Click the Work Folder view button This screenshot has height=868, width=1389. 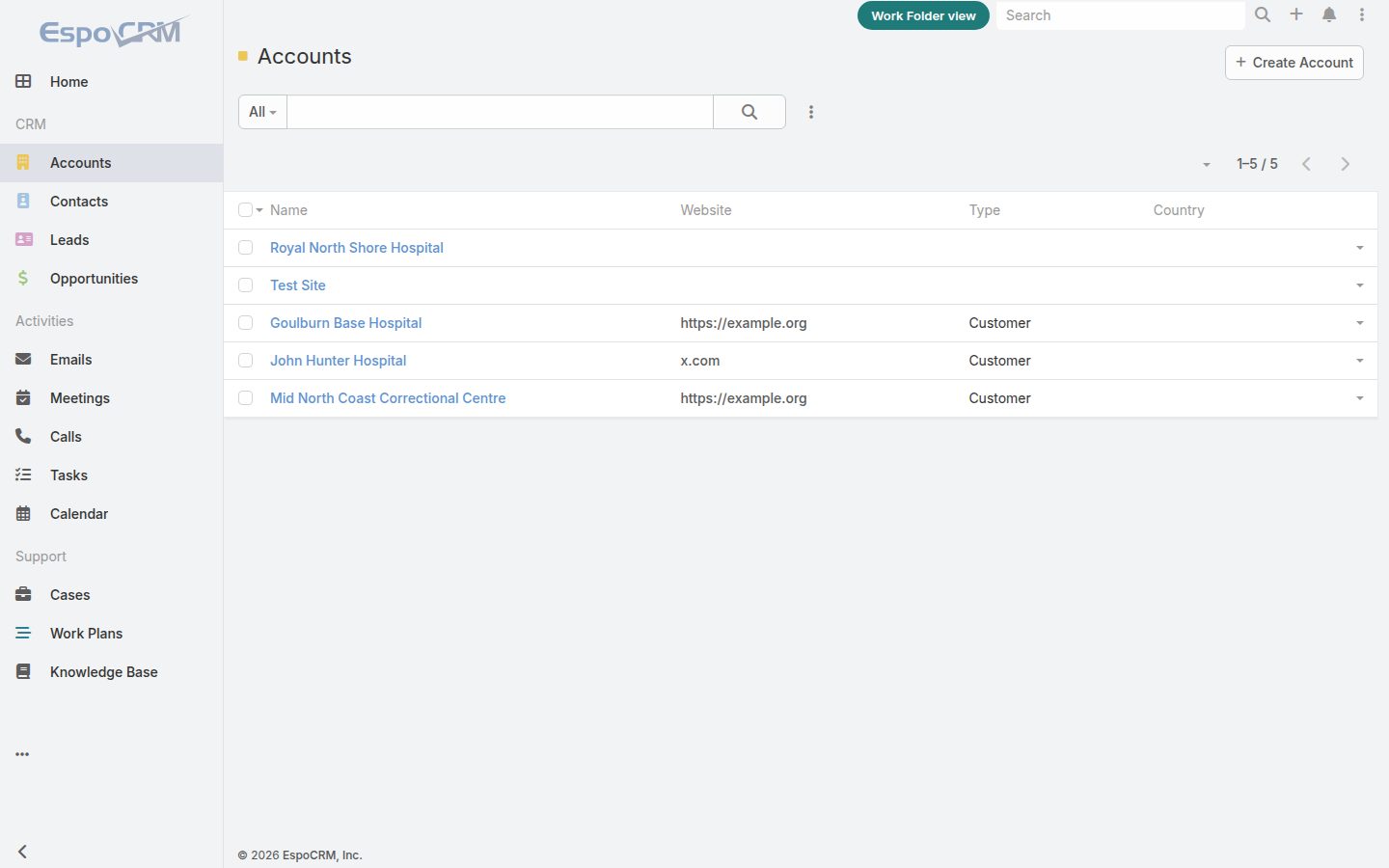pos(923,15)
